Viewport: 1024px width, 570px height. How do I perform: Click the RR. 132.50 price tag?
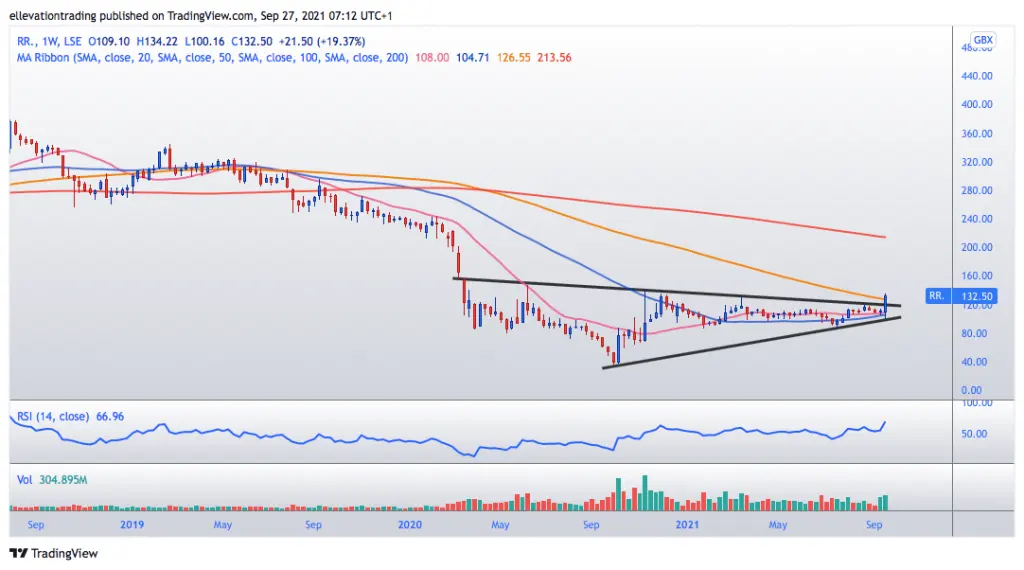961,296
